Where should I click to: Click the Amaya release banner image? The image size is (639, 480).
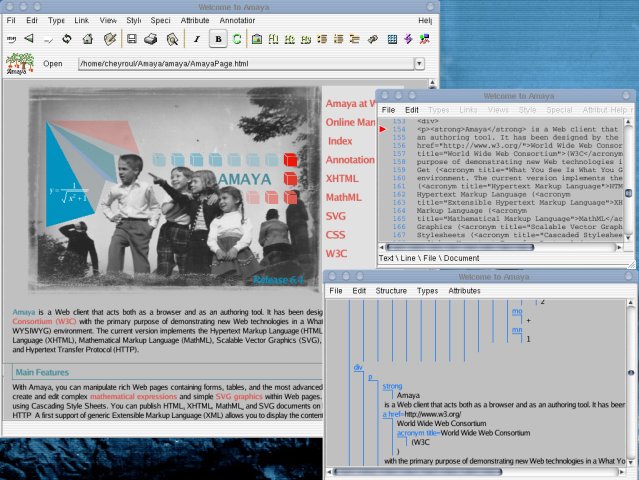(x=174, y=188)
